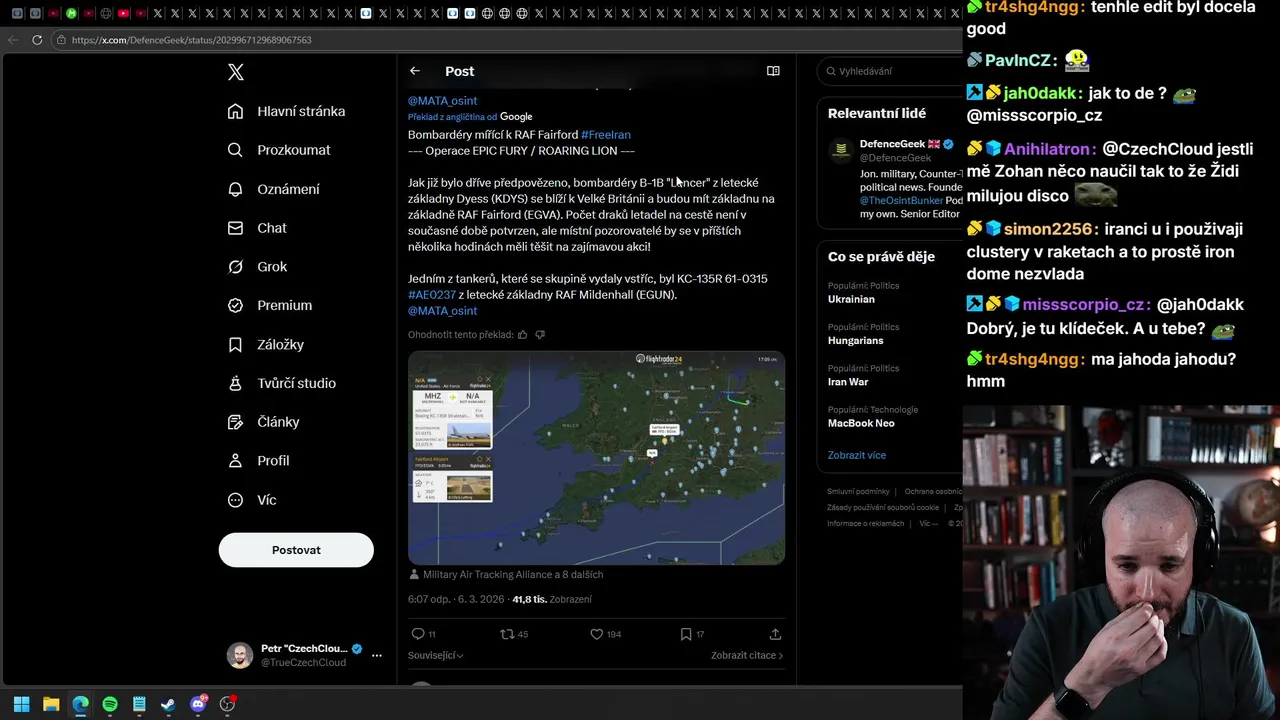Rate translation with thumbs up
This screenshot has width=1280, height=720.
coord(522,335)
